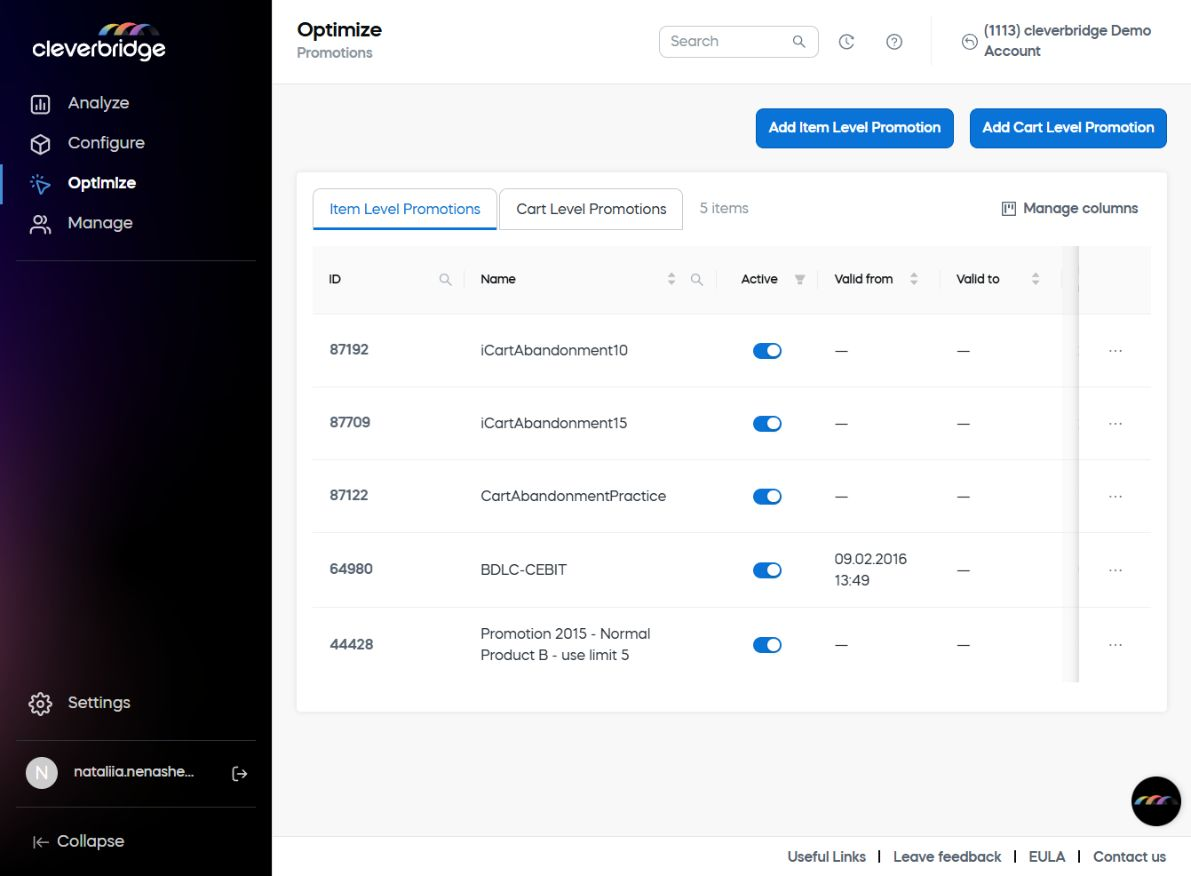Click the log out icon beside the username
The image size is (1191, 876).
239,773
